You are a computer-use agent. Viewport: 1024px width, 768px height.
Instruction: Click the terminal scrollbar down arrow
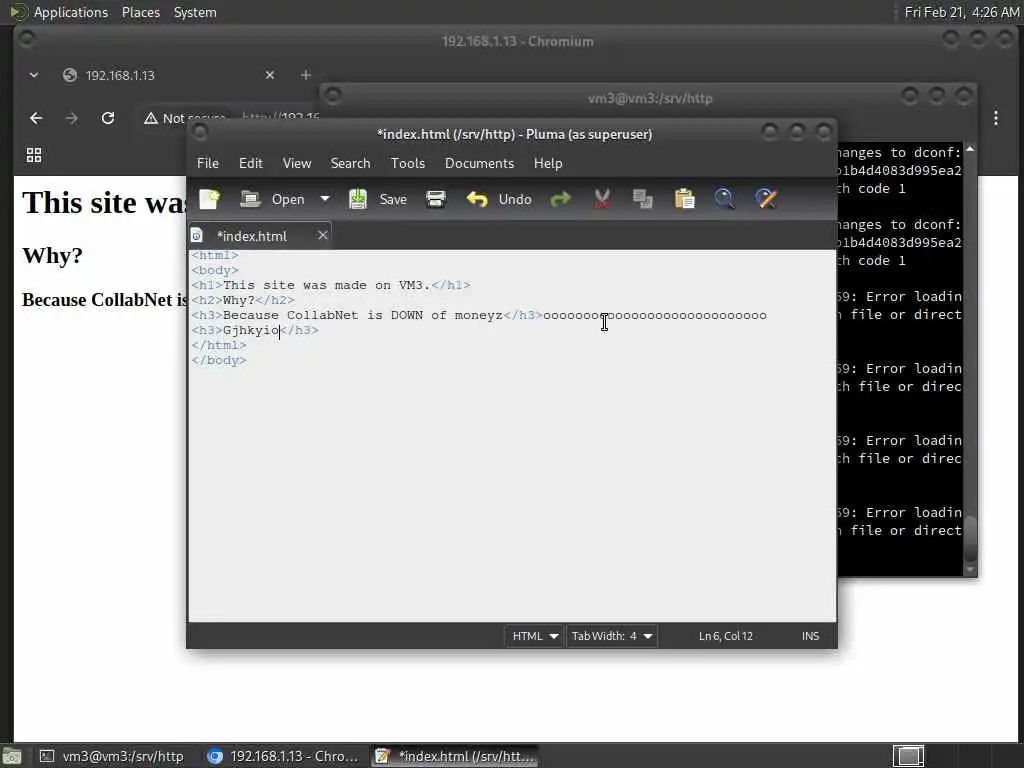coord(970,570)
